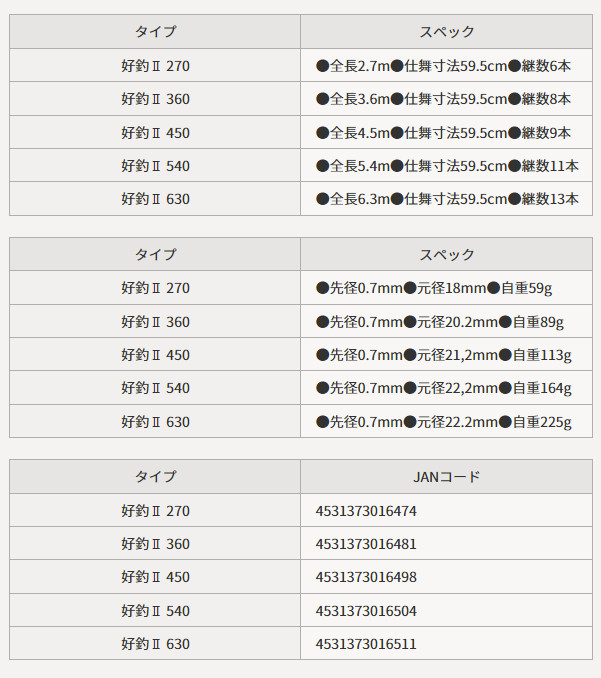Select spec cell 全長2.7m 継数6本
601x678 pixels.
point(447,66)
